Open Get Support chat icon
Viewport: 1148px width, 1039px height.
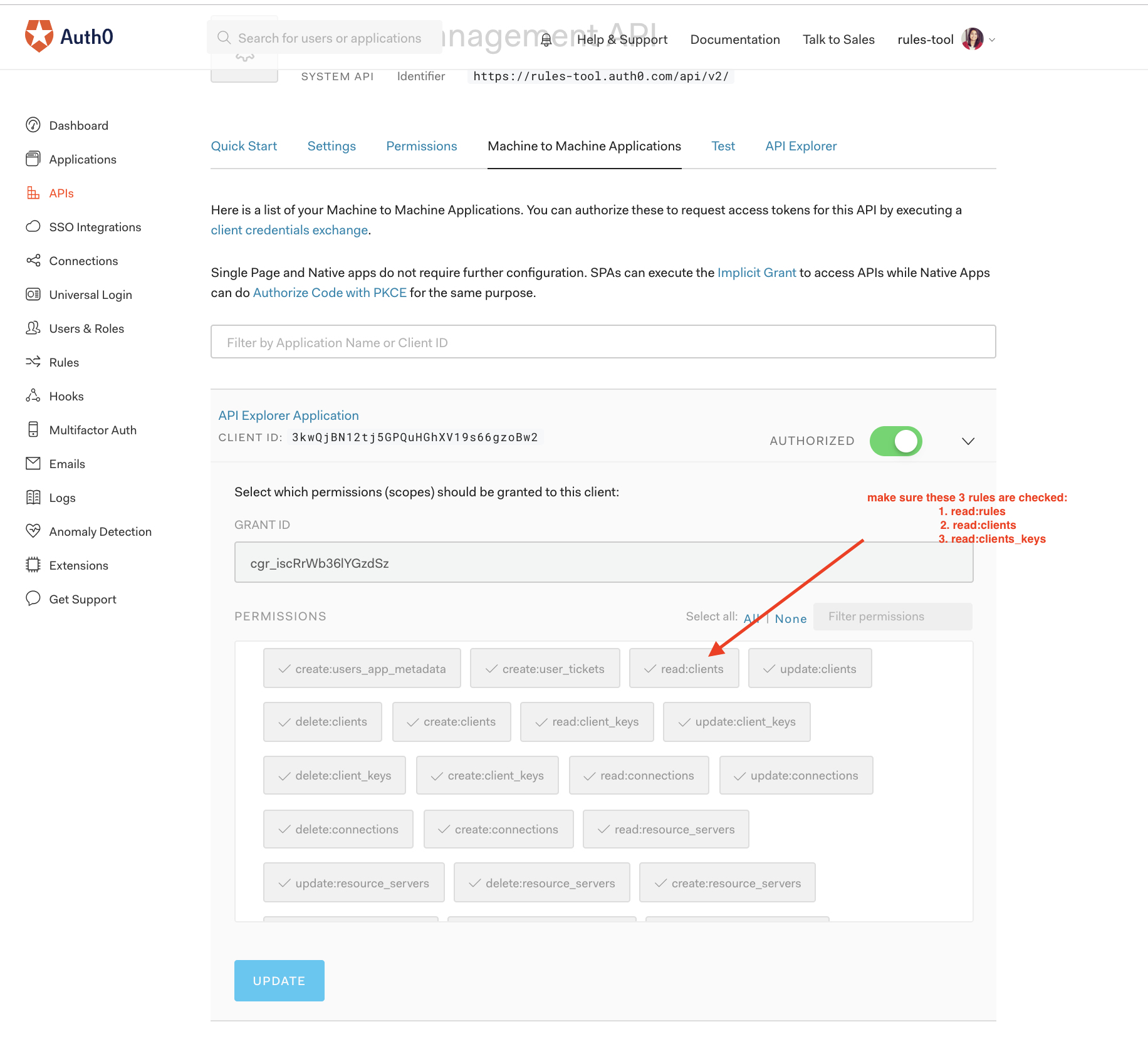tap(33, 599)
